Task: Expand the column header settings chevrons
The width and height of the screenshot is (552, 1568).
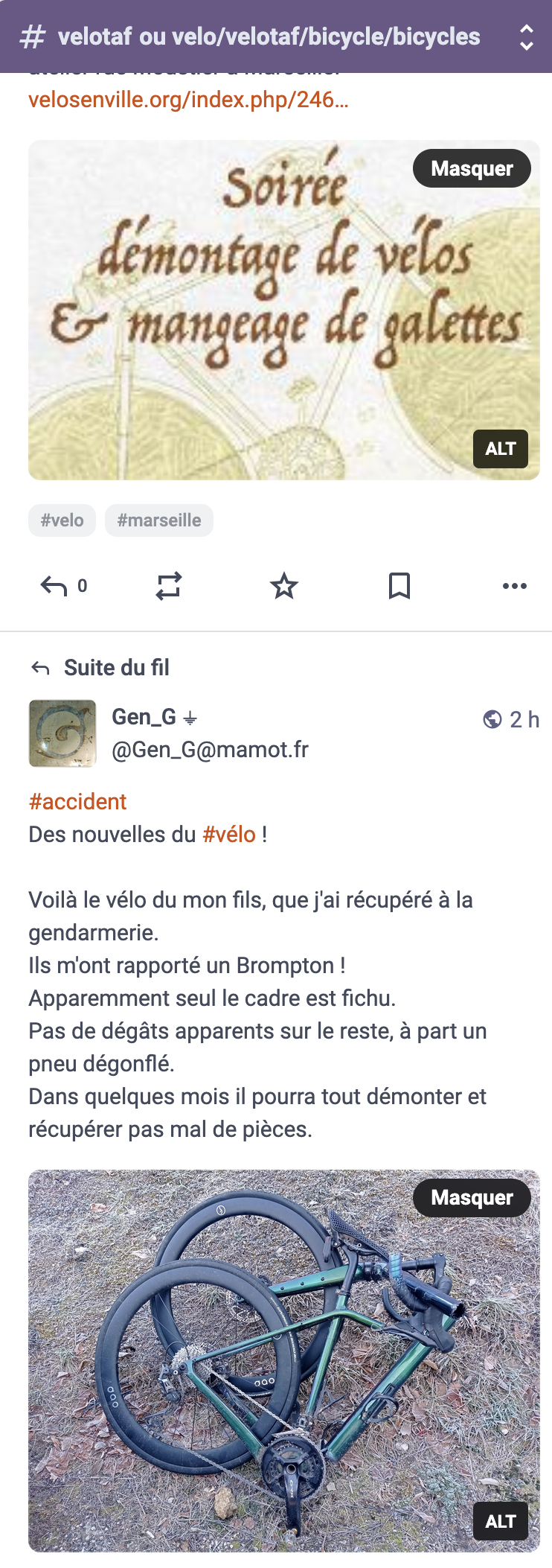Action: click(x=526, y=36)
